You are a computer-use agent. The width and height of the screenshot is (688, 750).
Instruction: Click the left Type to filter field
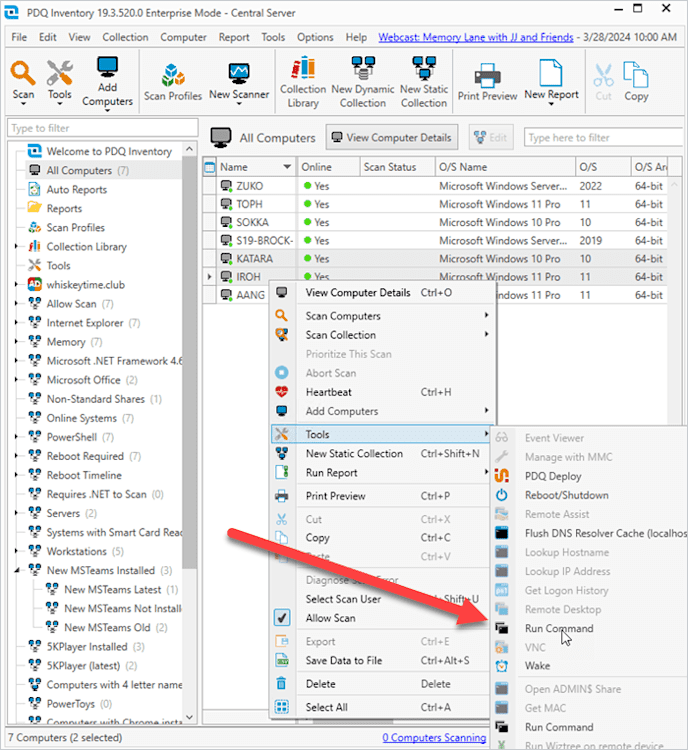(x=103, y=128)
